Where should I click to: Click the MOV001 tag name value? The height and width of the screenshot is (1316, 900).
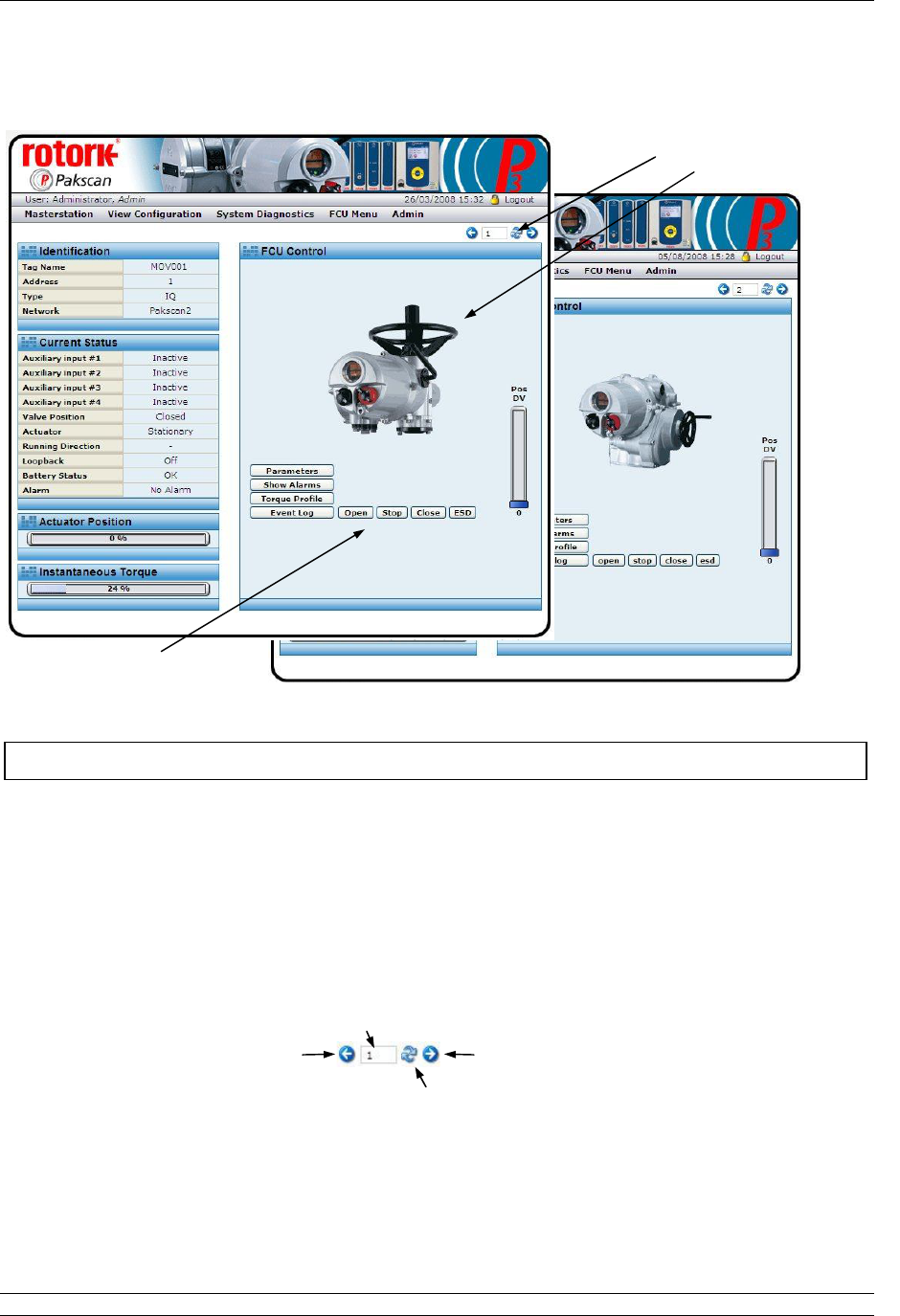tap(169, 267)
